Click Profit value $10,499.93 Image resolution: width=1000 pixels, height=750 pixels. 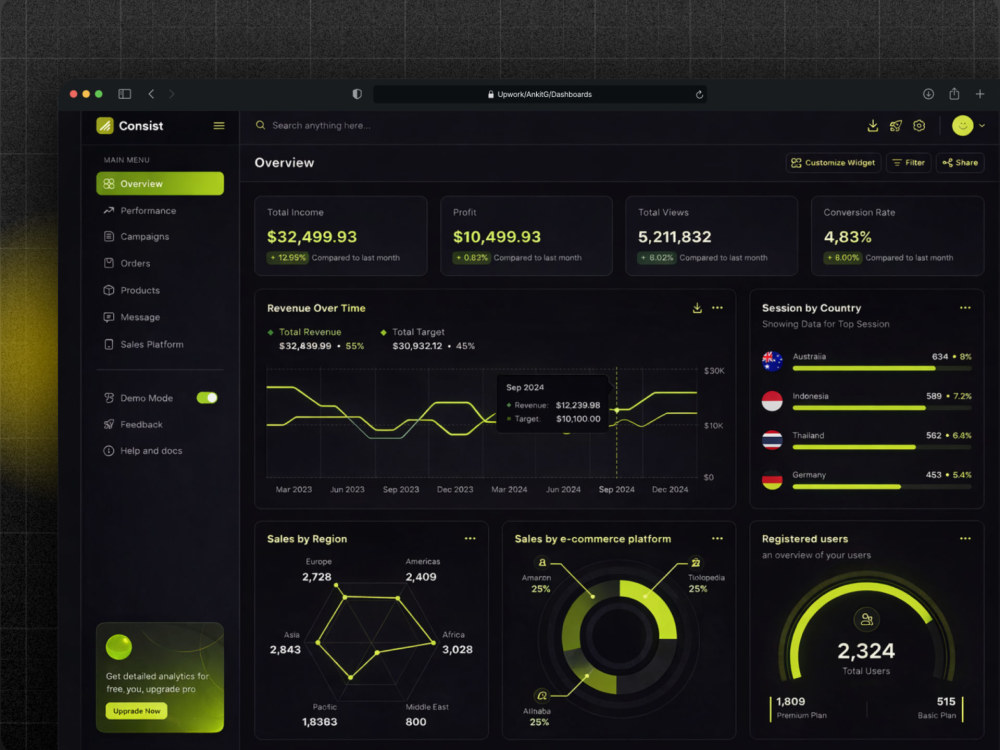pyautogui.click(x=497, y=237)
